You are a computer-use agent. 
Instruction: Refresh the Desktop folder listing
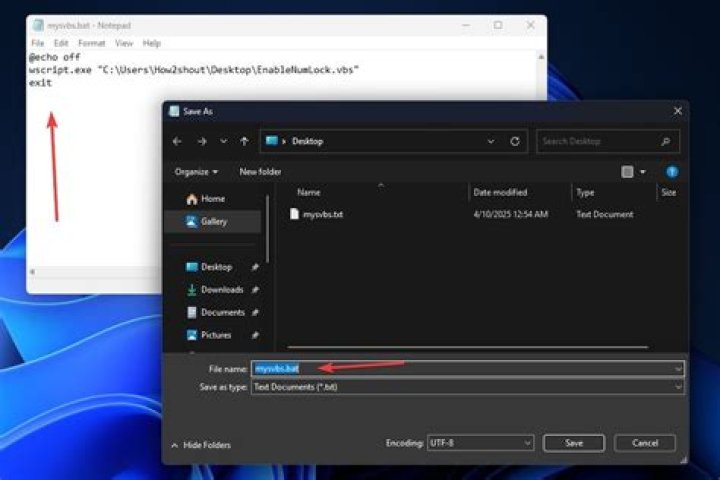[x=515, y=142]
